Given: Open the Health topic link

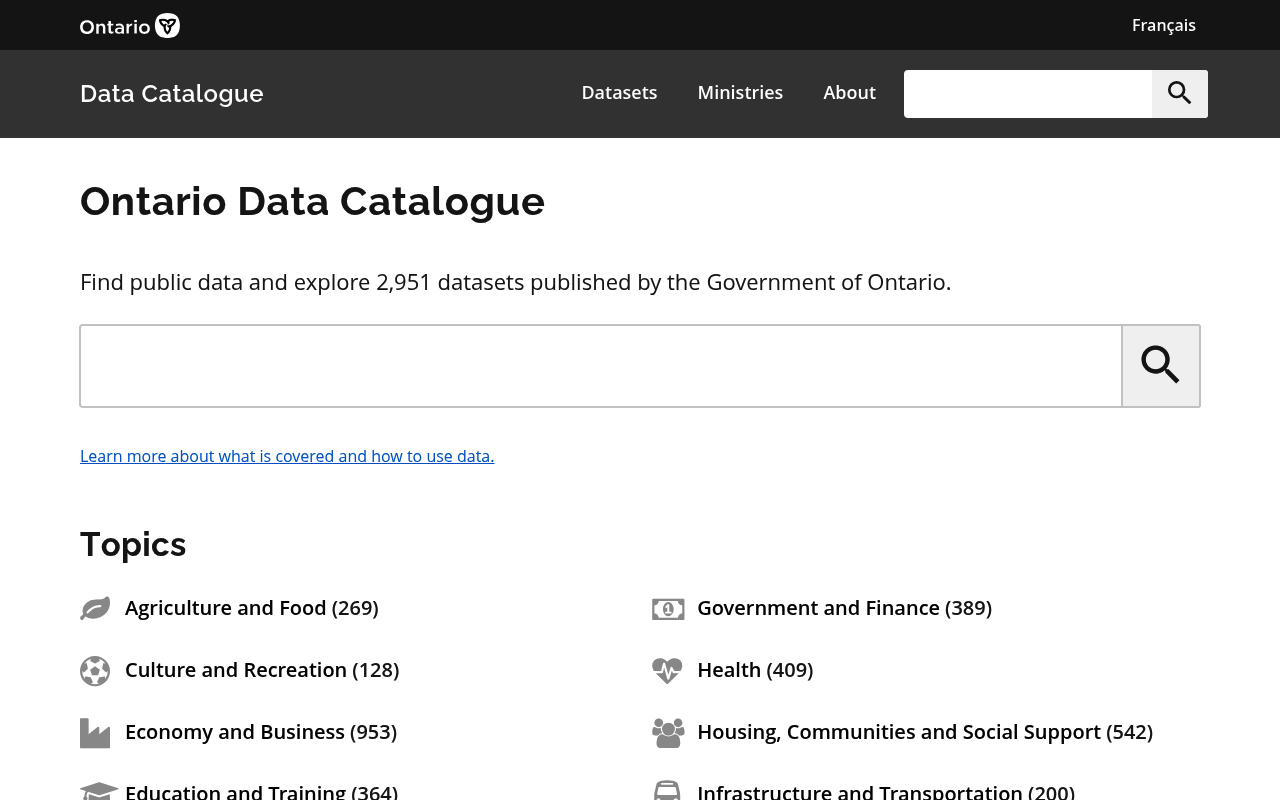Looking at the screenshot, I should [755, 670].
